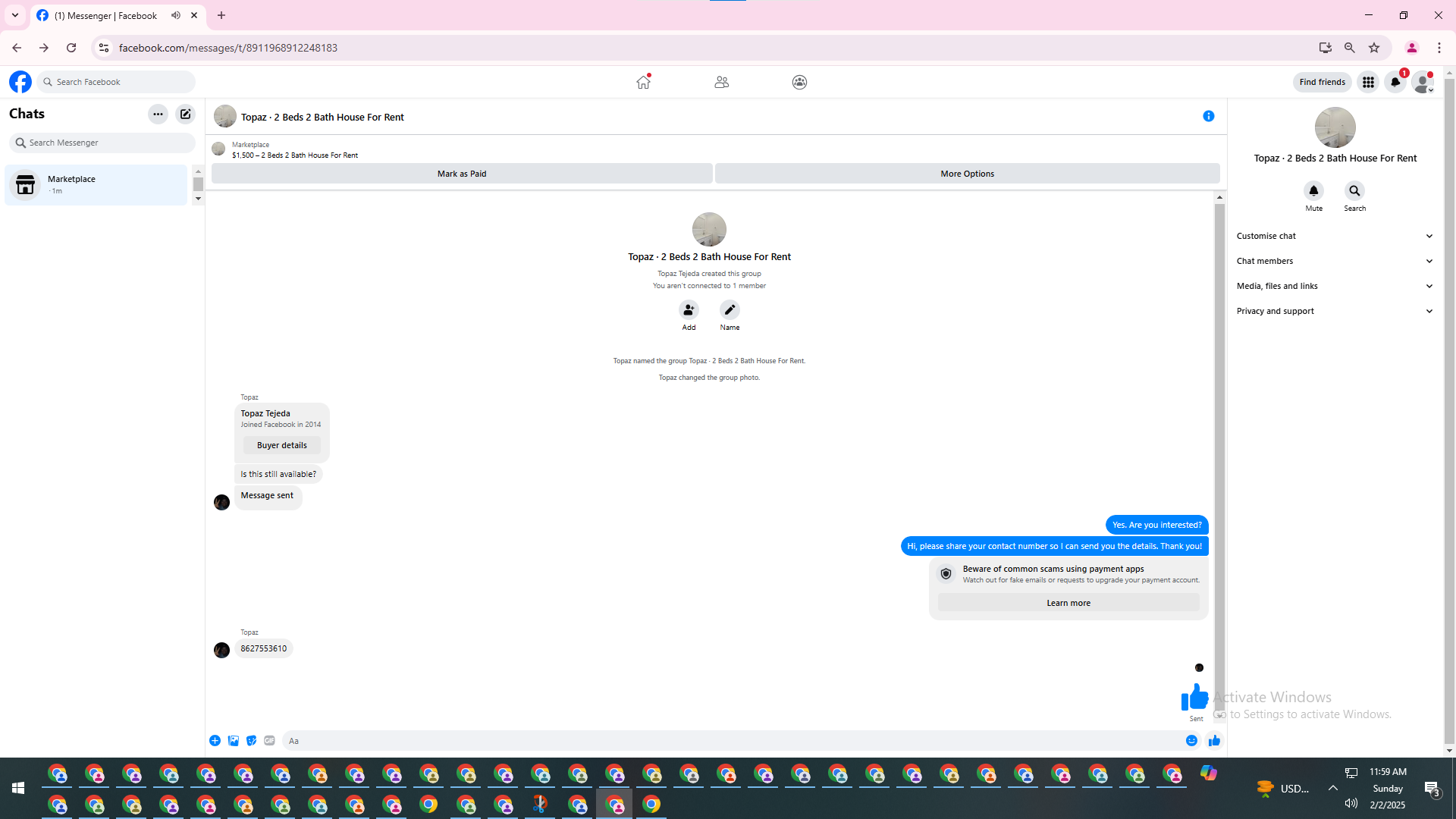Click the new message compose icon

(x=185, y=115)
